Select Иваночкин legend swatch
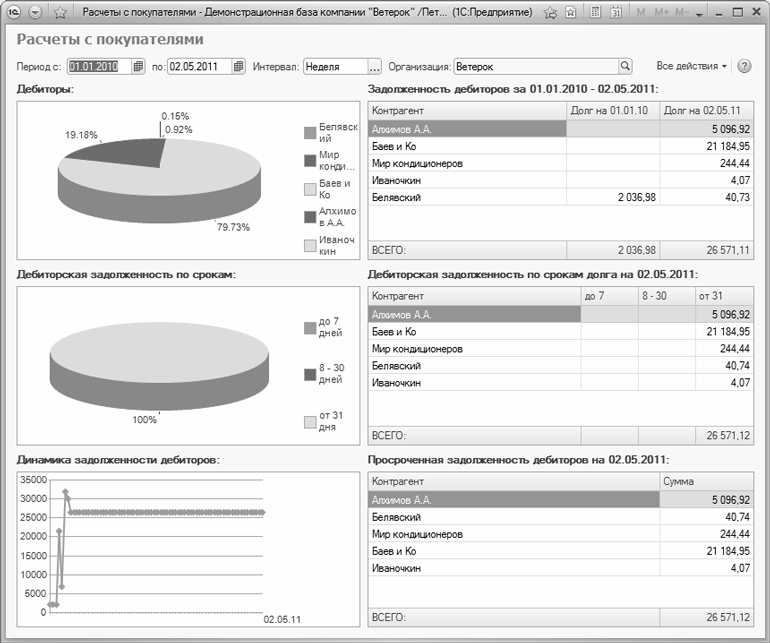Screen dimensions: 770x643 click(310, 246)
